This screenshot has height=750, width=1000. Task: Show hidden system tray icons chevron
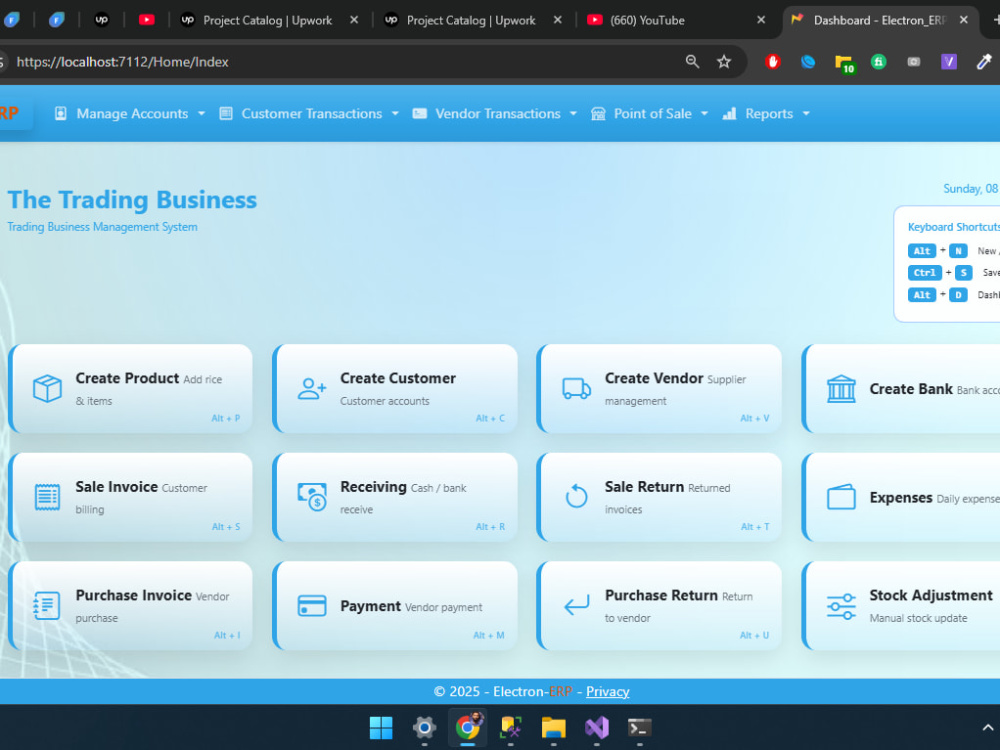pos(988,728)
